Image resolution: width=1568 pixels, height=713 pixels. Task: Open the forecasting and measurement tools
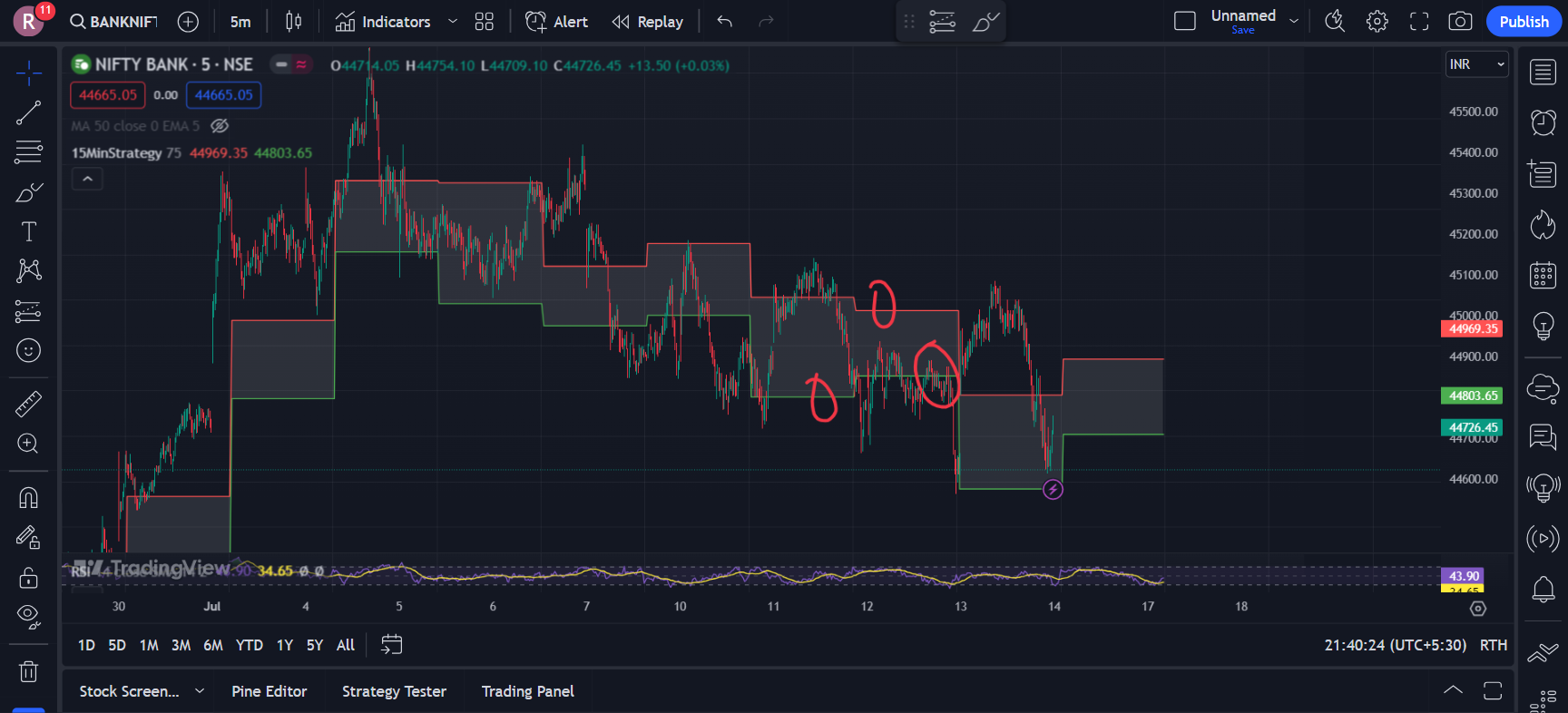tap(28, 311)
